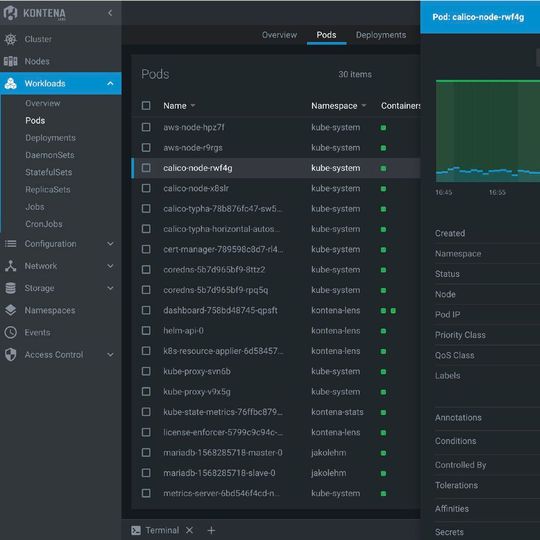
Task: Expand the Storage menu chevron
Action: pyautogui.click(x=110, y=288)
